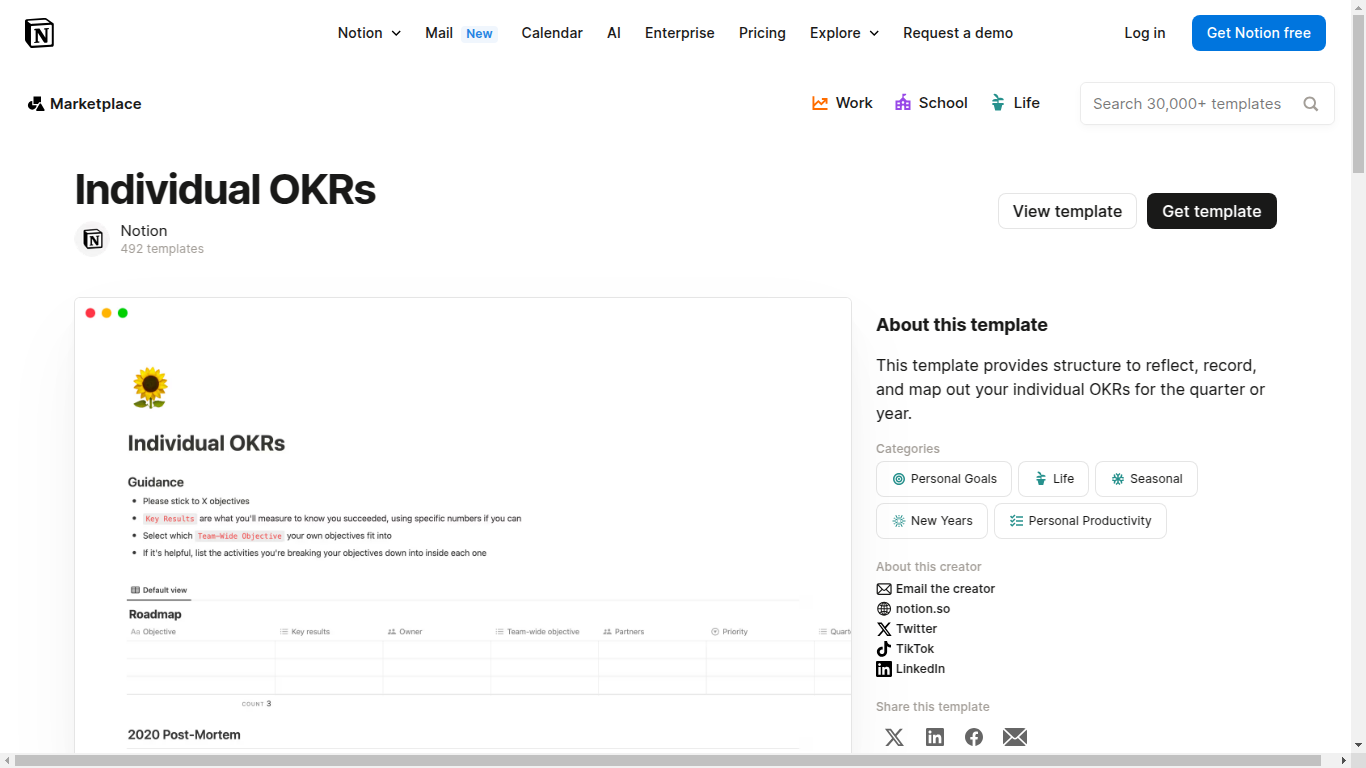The width and height of the screenshot is (1366, 768).
Task: Open the Pricing menu item
Action: coord(762,33)
